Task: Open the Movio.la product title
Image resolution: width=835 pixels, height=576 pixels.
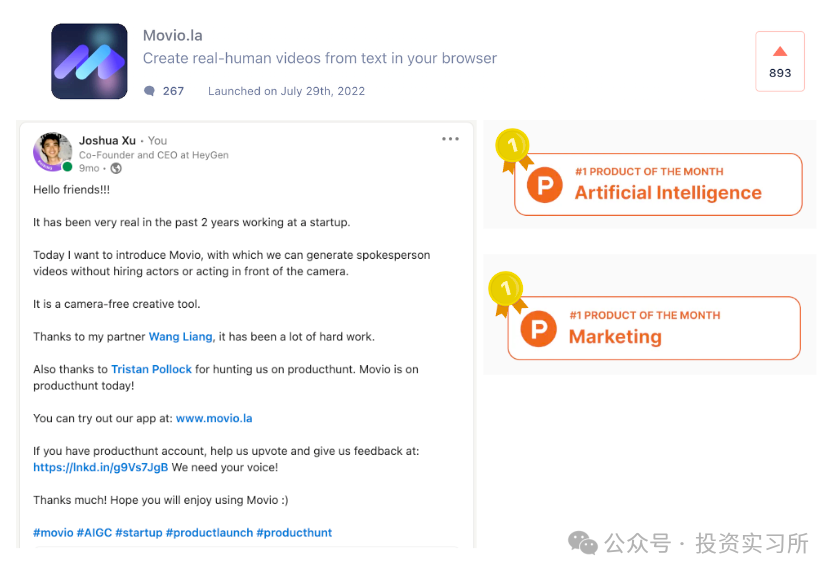Action: pos(173,36)
